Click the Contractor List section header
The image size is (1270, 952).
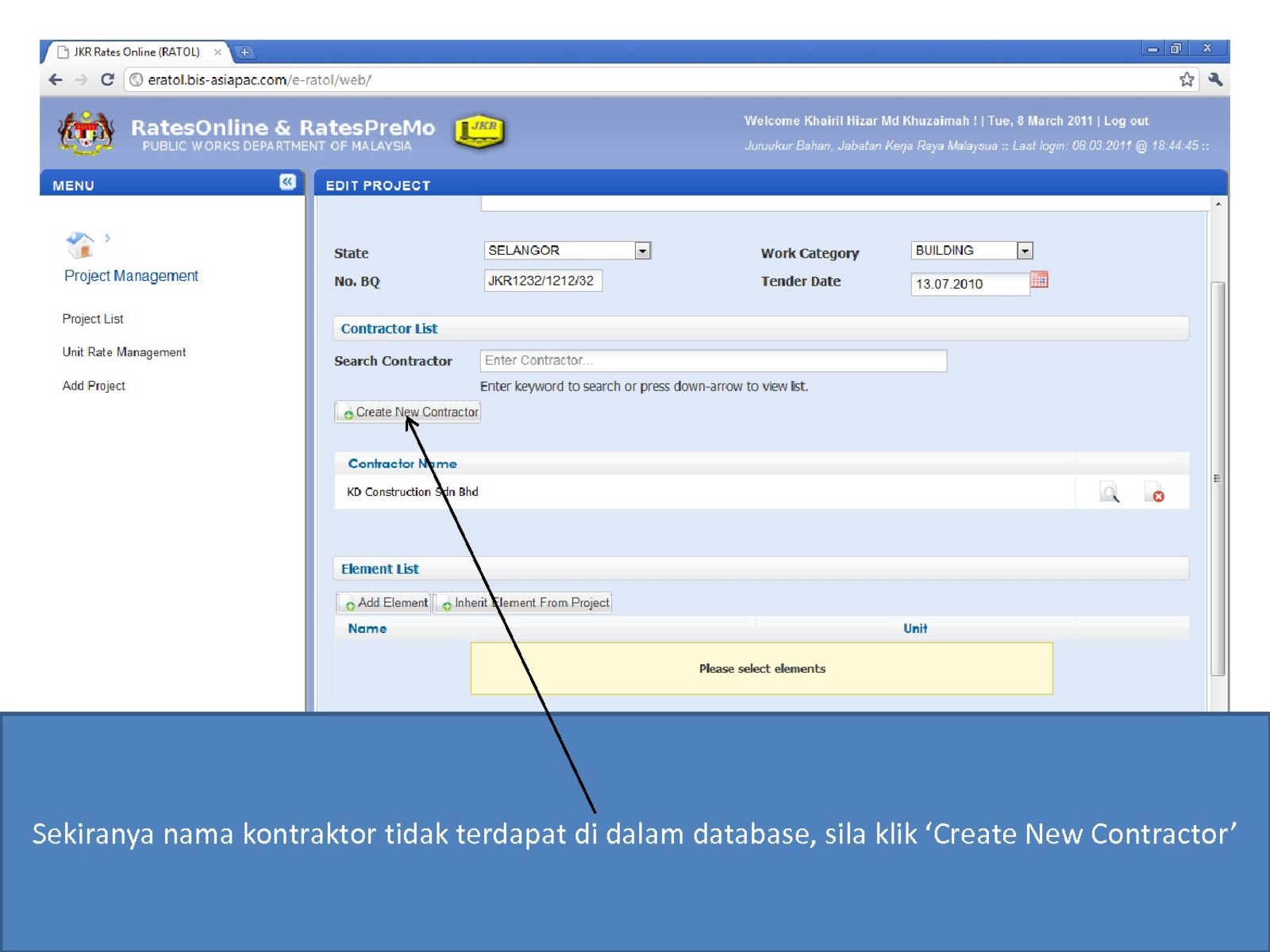click(760, 328)
